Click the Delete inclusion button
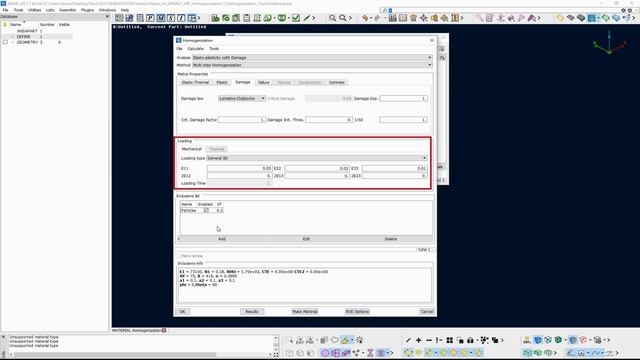The height and width of the screenshot is (360, 640). tap(391, 239)
